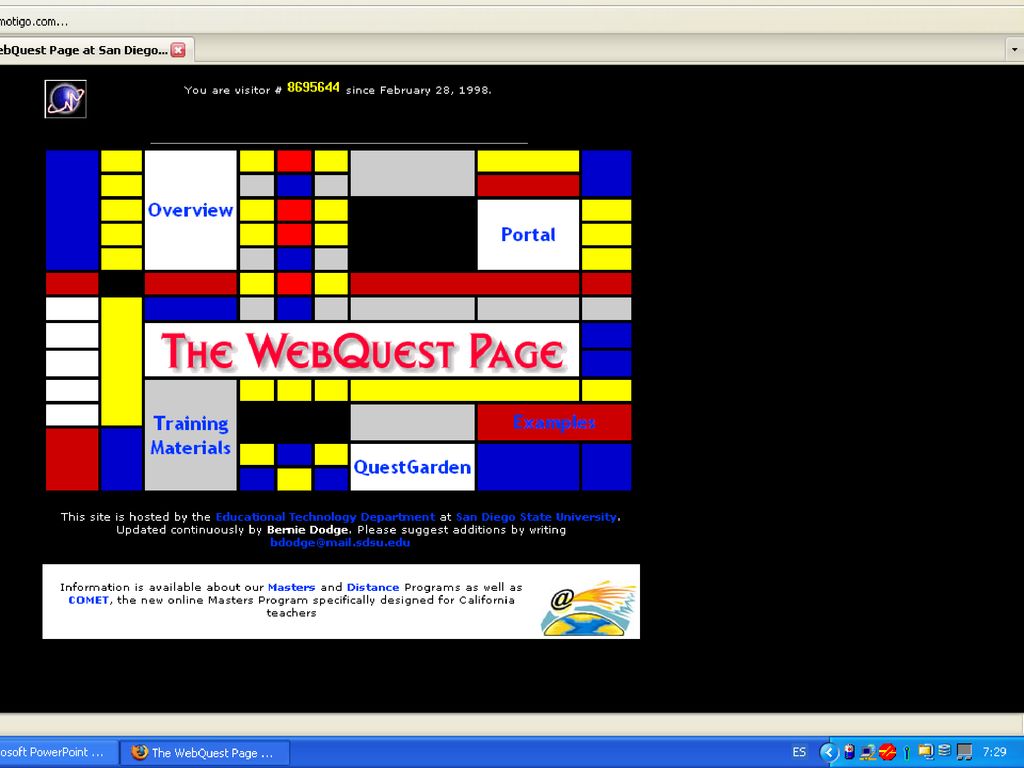The width and height of the screenshot is (1024, 768).
Task: Open the folder and monitor tray icon
Action: [925, 752]
